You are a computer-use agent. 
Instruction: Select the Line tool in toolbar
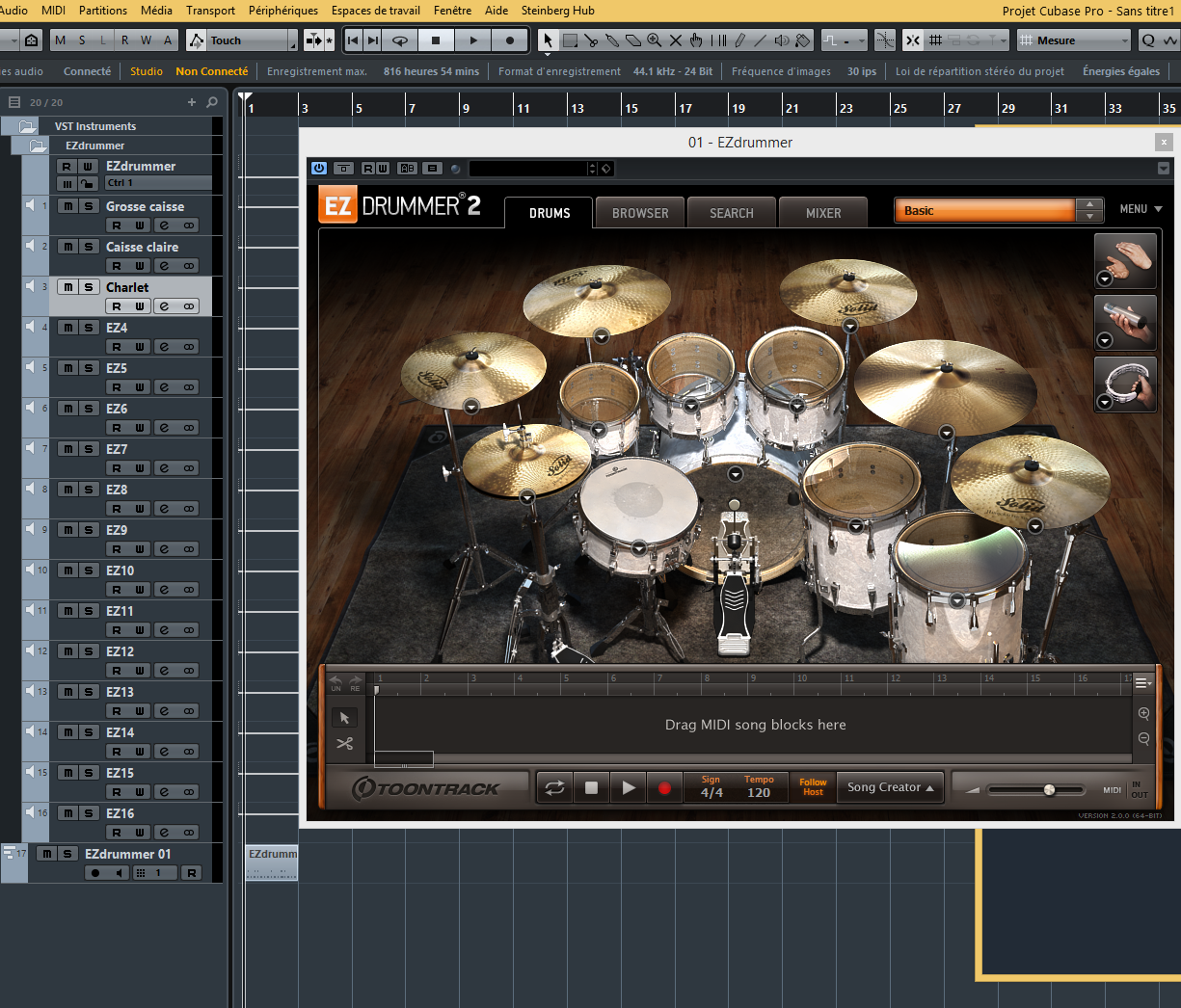pyautogui.click(x=761, y=40)
